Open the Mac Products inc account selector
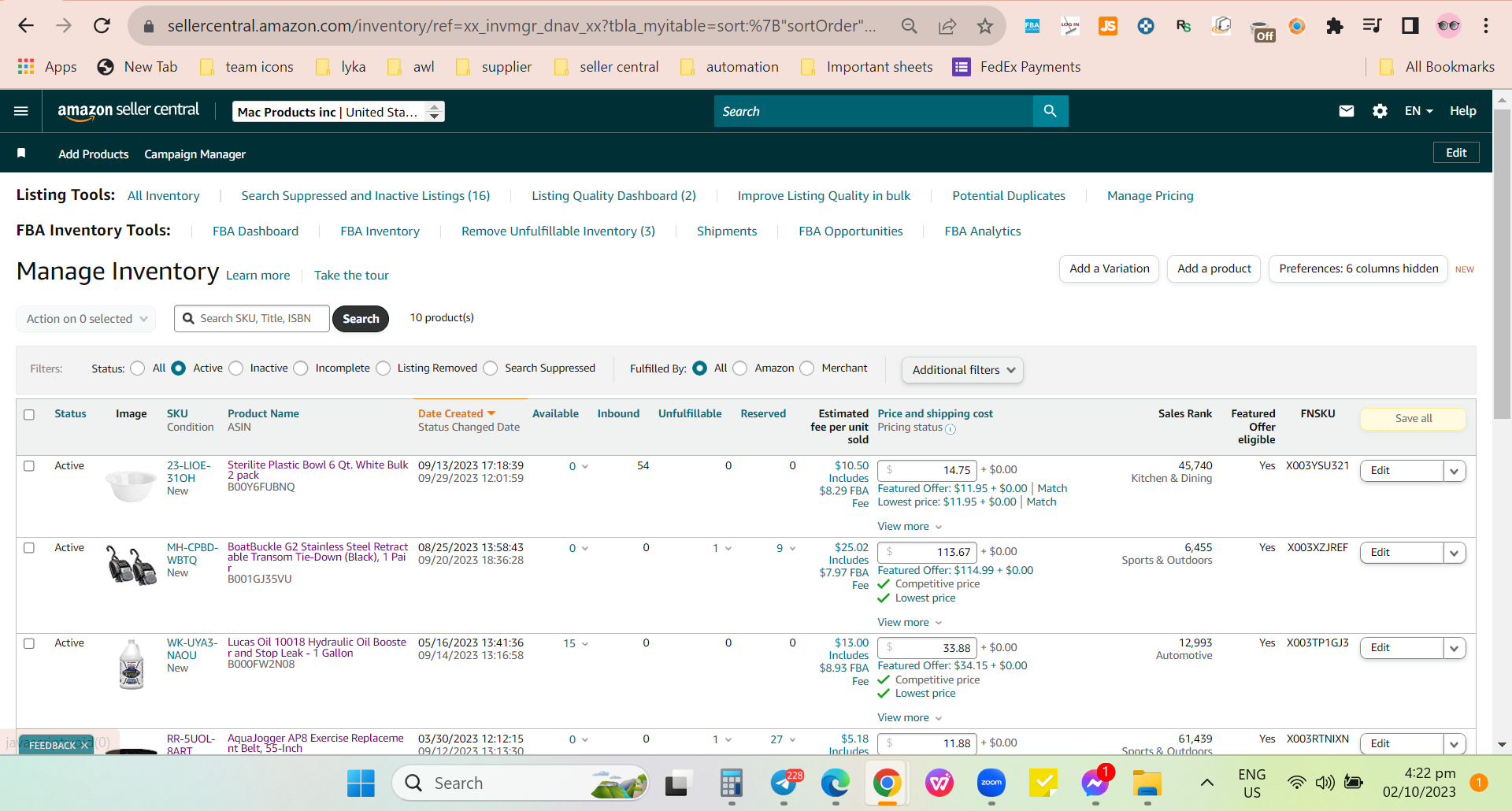 click(x=339, y=112)
